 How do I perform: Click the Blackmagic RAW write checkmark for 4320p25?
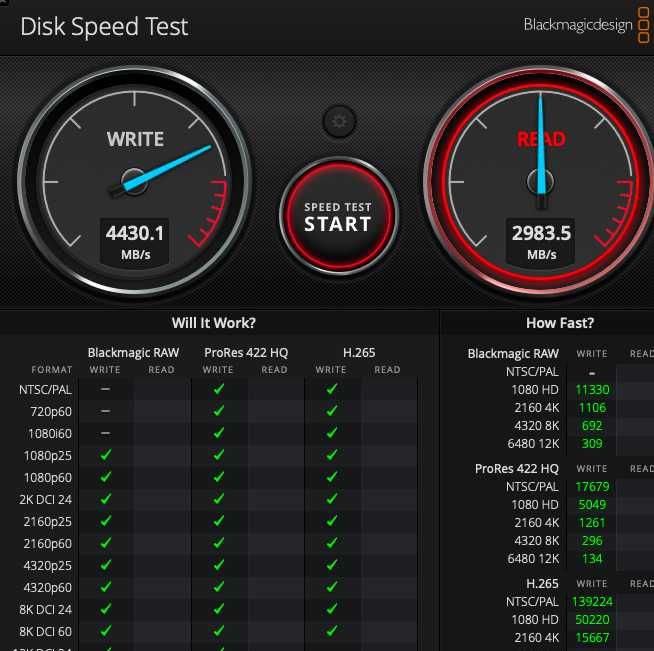pyautogui.click(x=106, y=565)
